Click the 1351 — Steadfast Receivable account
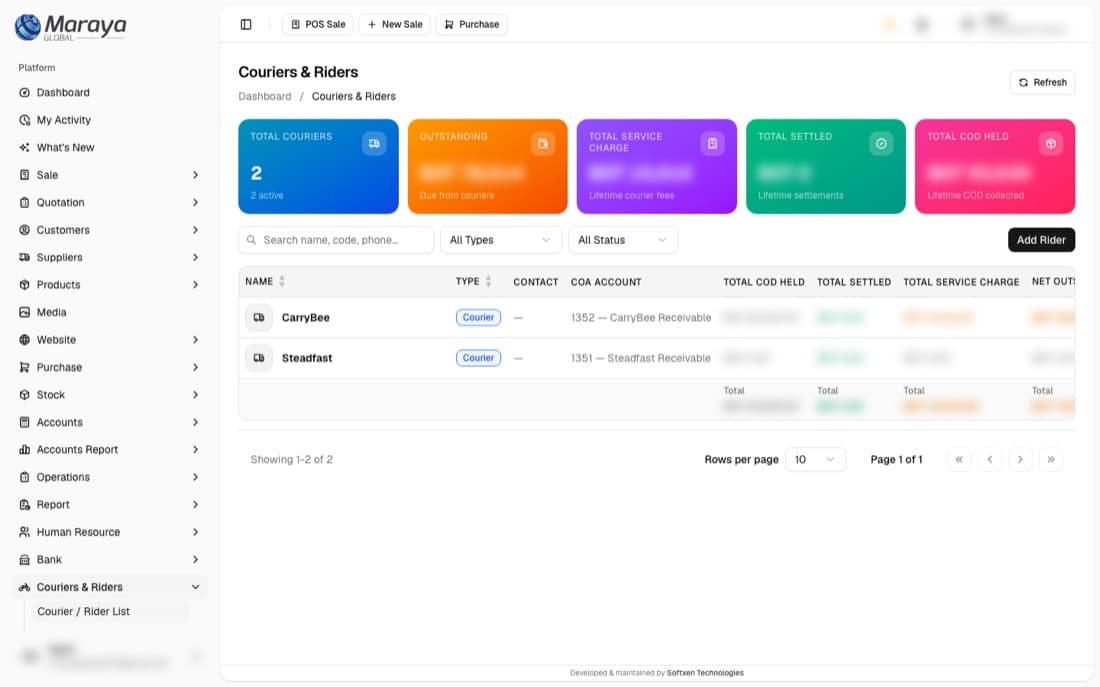Viewport: 1100px width, 687px height. pyautogui.click(x=640, y=358)
